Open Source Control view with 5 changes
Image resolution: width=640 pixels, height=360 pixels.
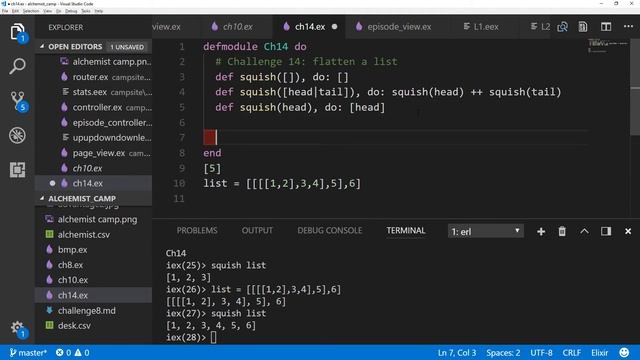click(18, 101)
